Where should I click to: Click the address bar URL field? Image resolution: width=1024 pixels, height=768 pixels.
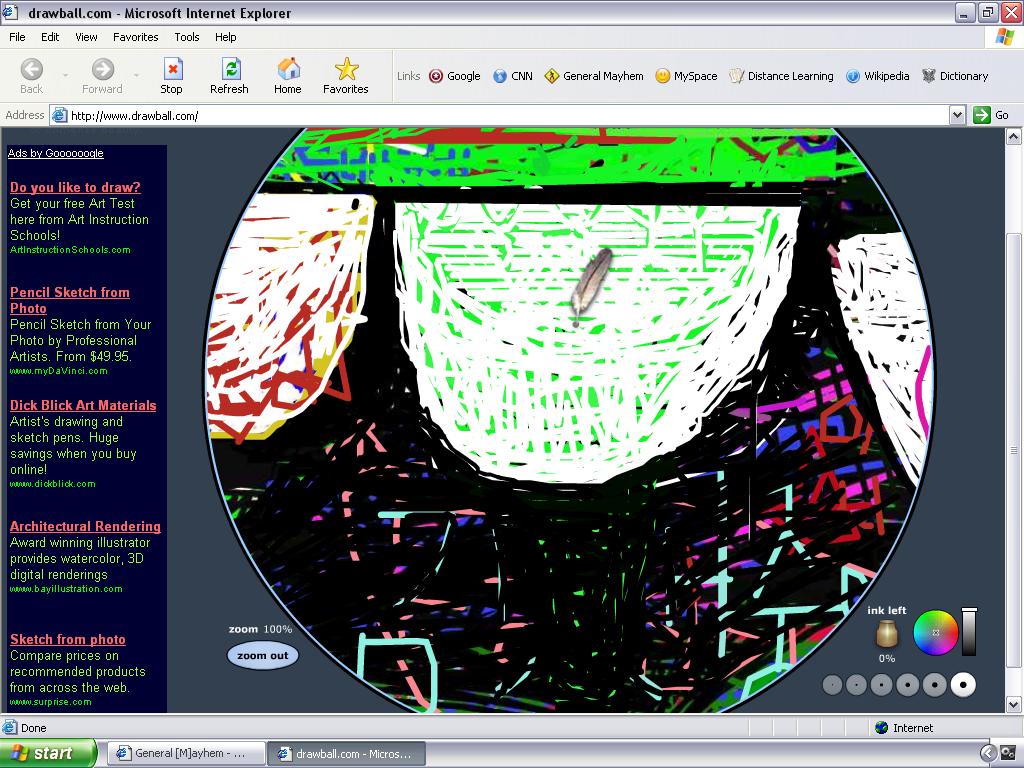click(500, 116)
